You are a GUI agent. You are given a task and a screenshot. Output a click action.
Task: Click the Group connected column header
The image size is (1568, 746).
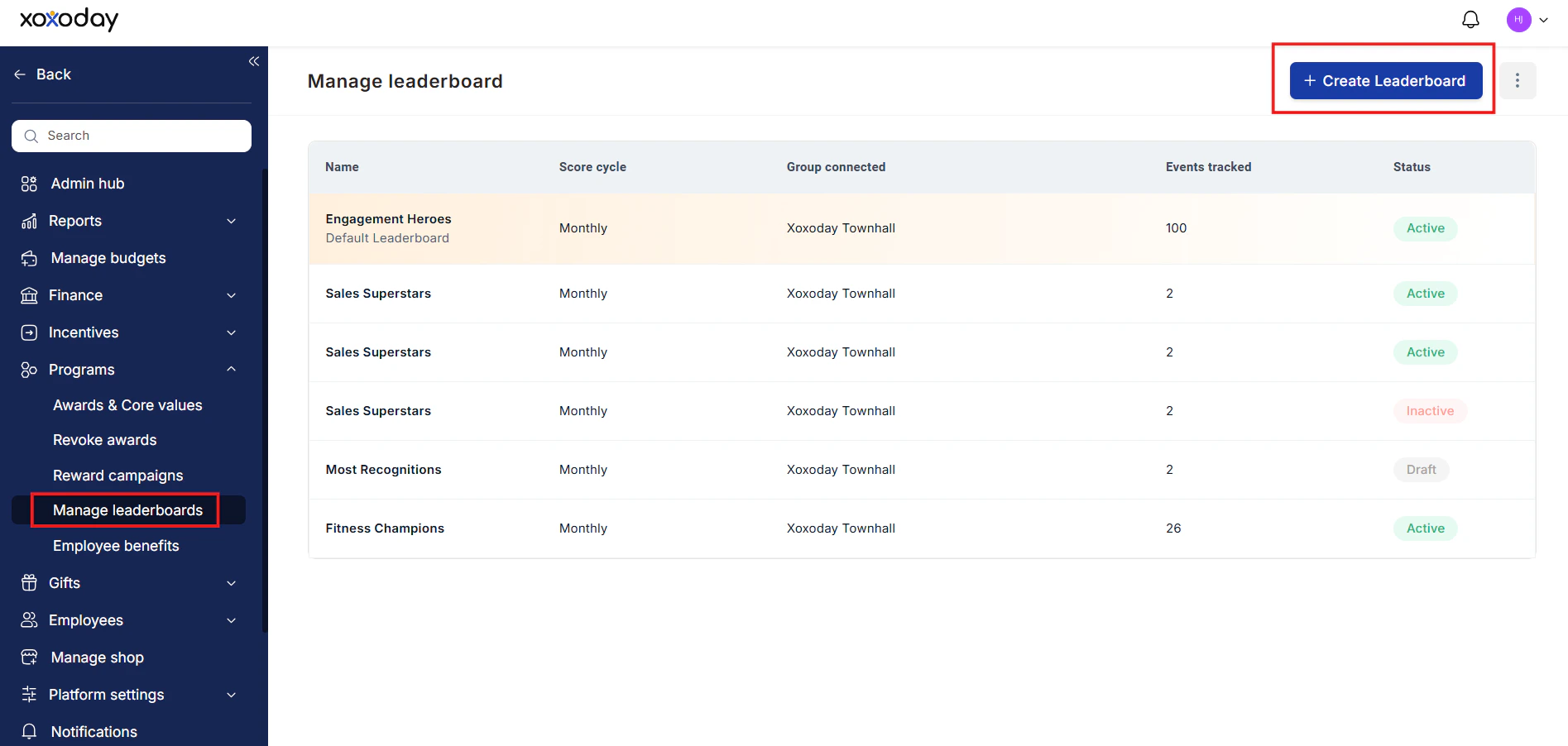tap(836, 167)
